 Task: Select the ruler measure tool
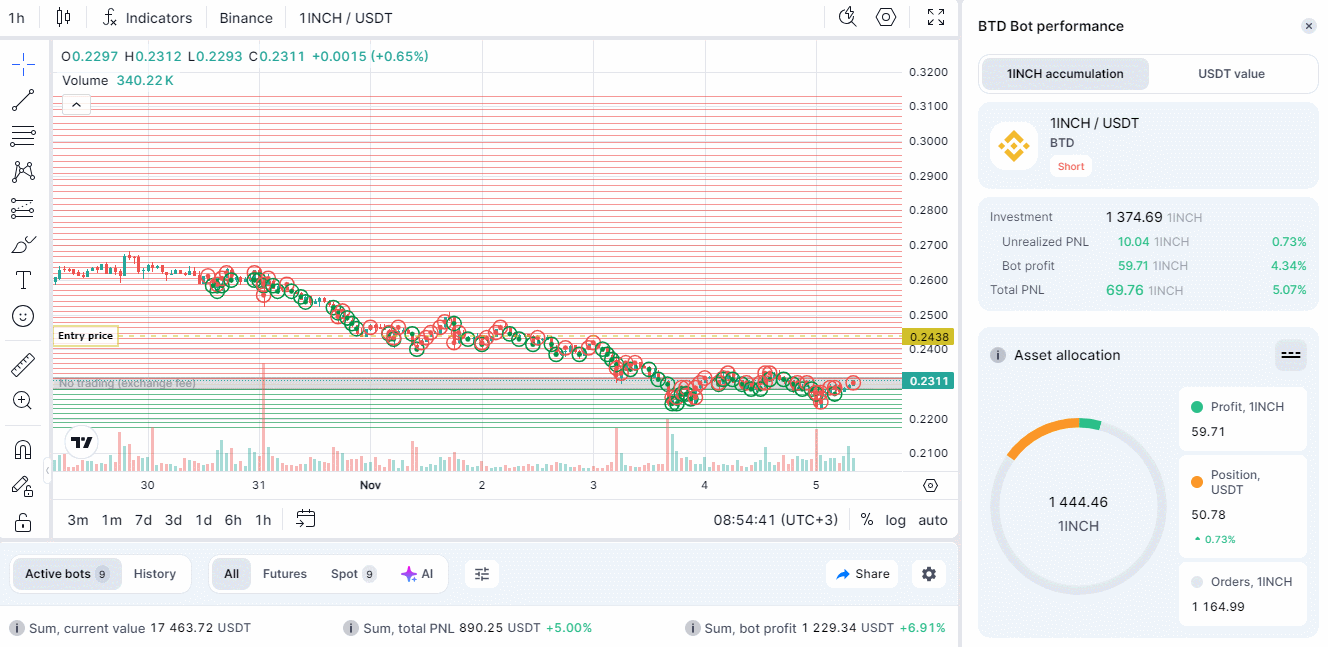click(23, 365)
